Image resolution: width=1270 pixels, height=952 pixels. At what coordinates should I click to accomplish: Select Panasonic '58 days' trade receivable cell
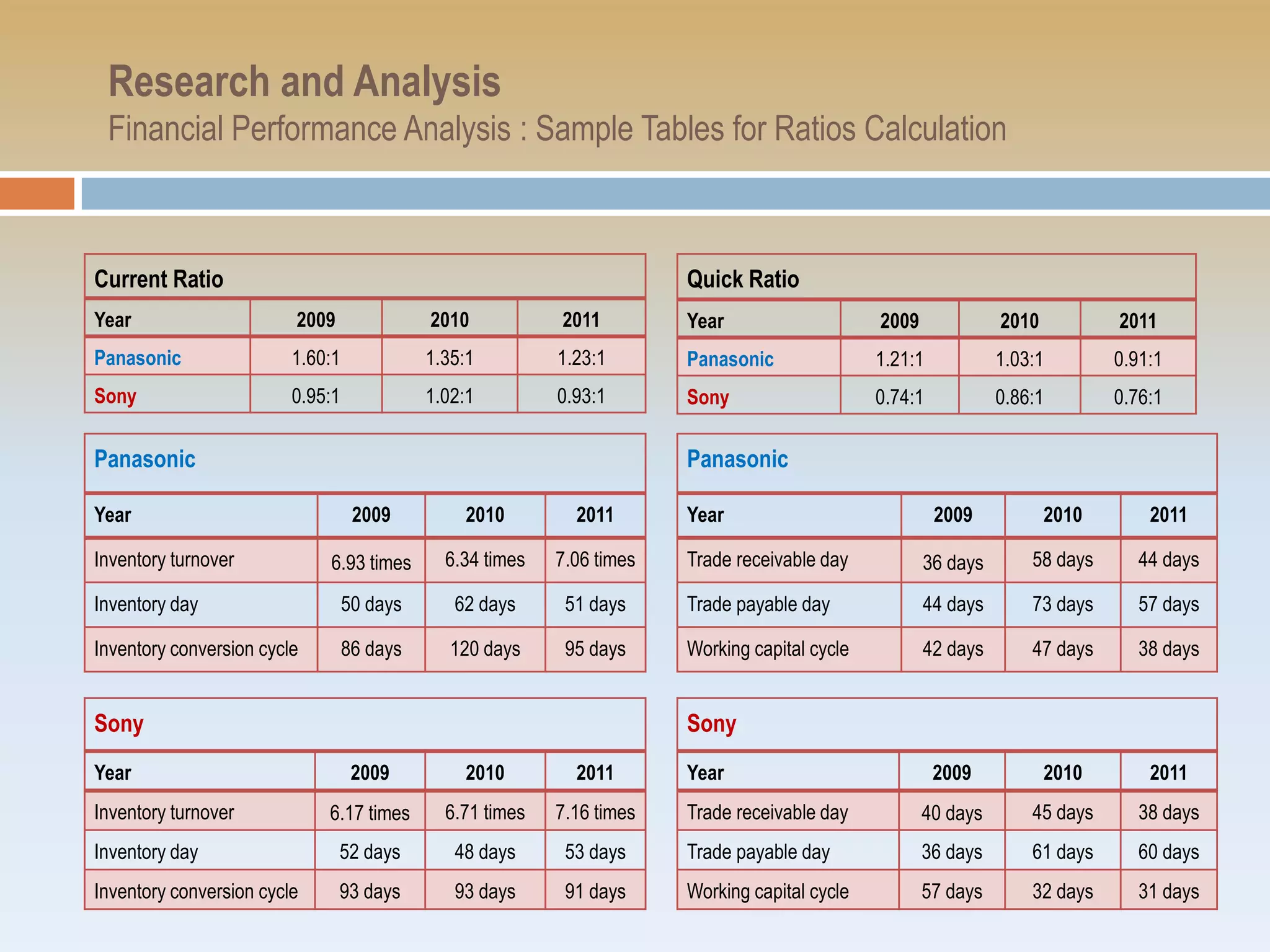[1062, 560]
